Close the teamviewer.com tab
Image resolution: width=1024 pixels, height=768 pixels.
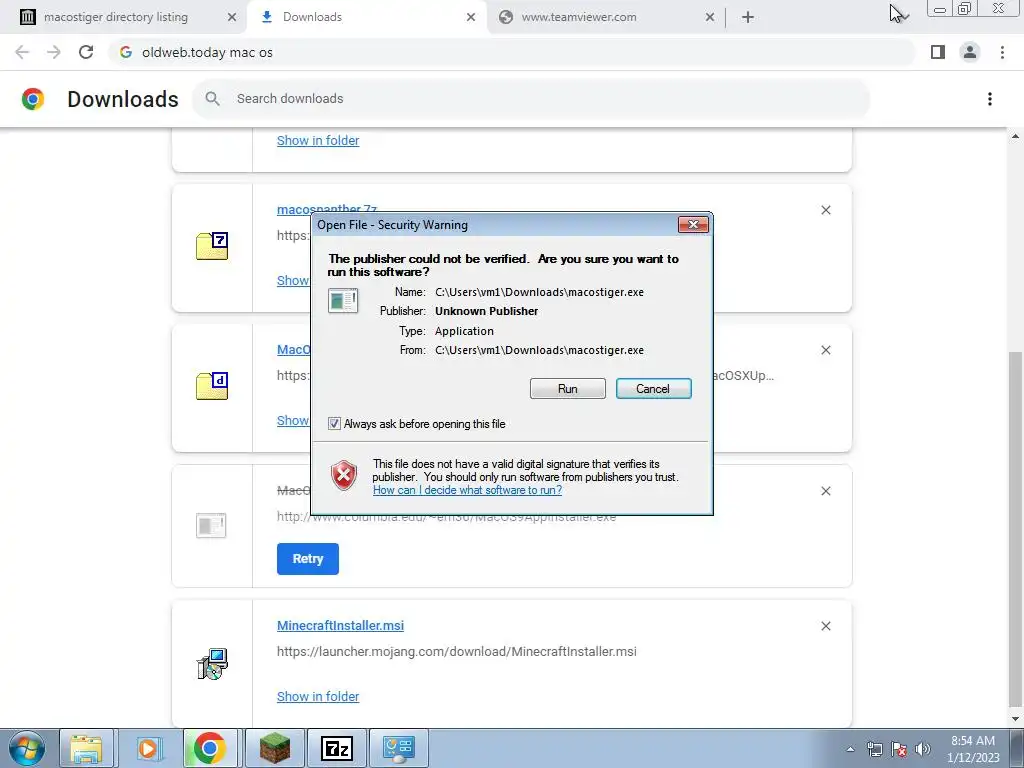710,17
